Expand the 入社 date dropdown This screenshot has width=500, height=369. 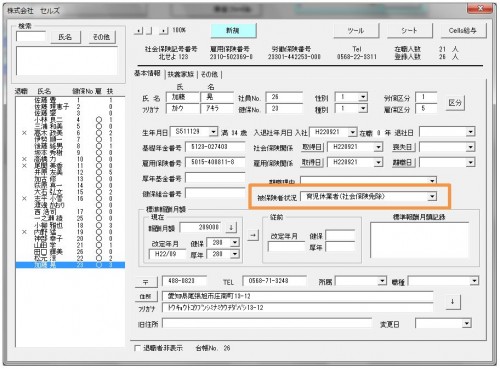click(x=352, y=132)
